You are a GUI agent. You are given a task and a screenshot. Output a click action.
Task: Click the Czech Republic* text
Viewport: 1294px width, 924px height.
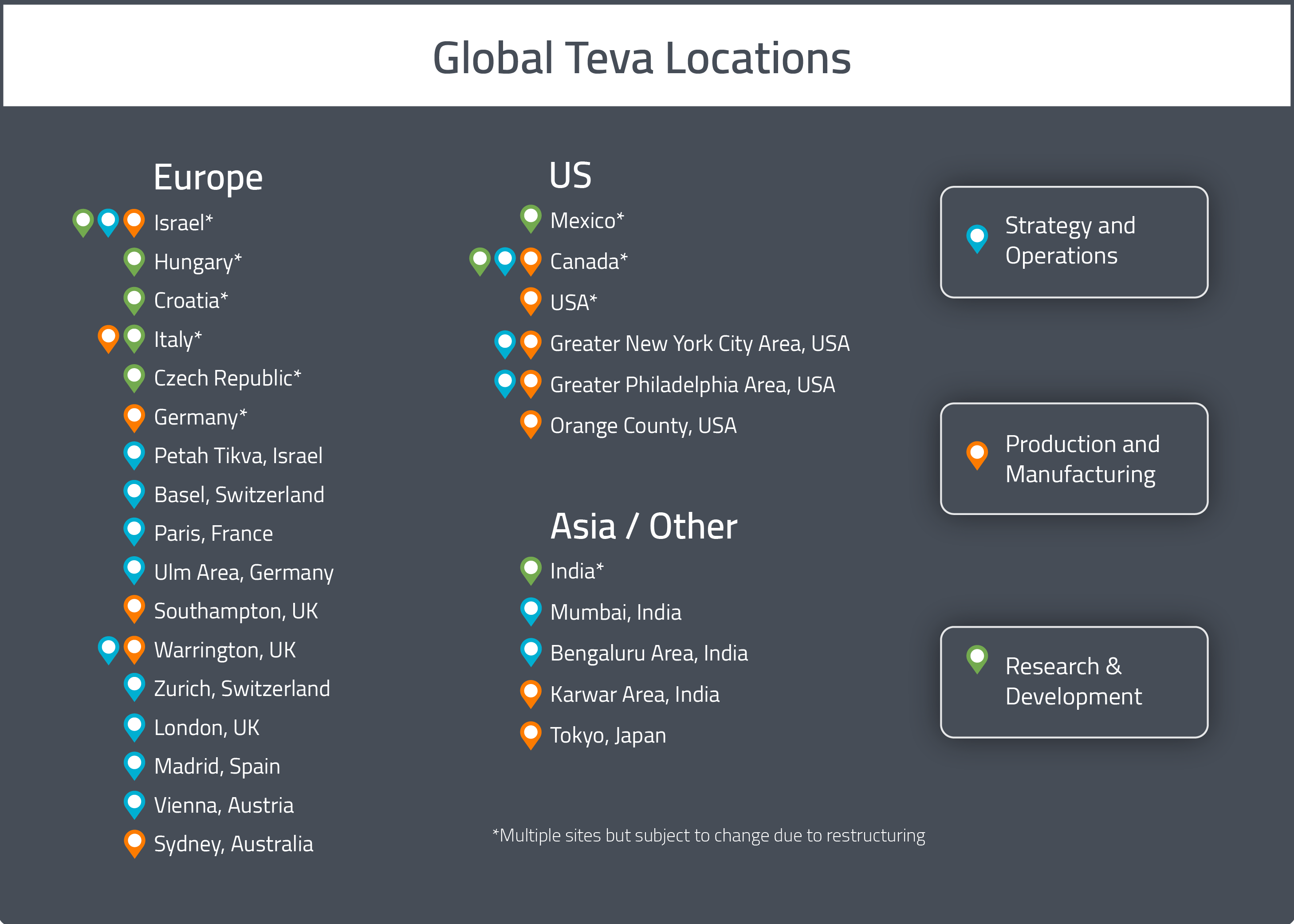(228, 378)
